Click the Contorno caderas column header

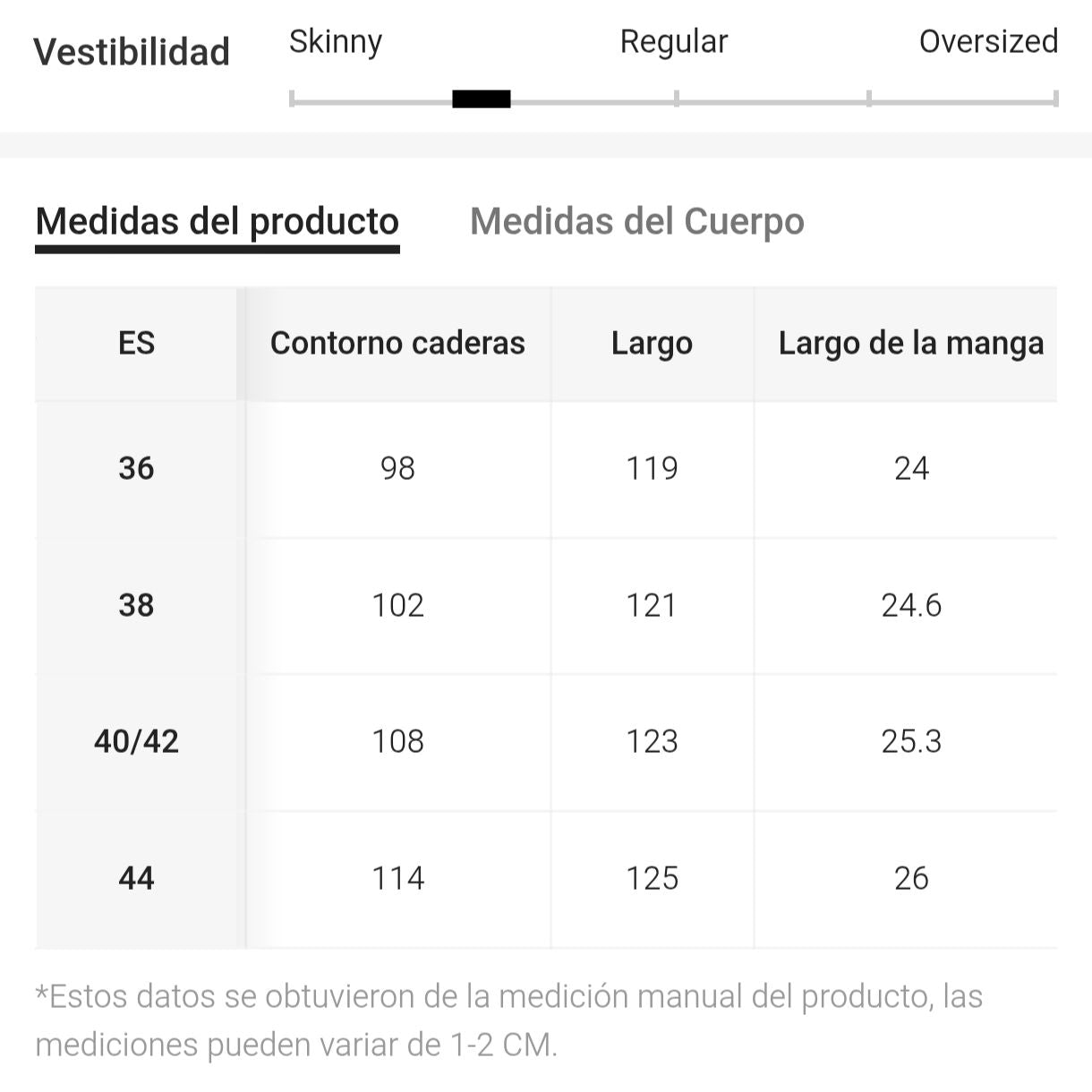coord(397,343)
